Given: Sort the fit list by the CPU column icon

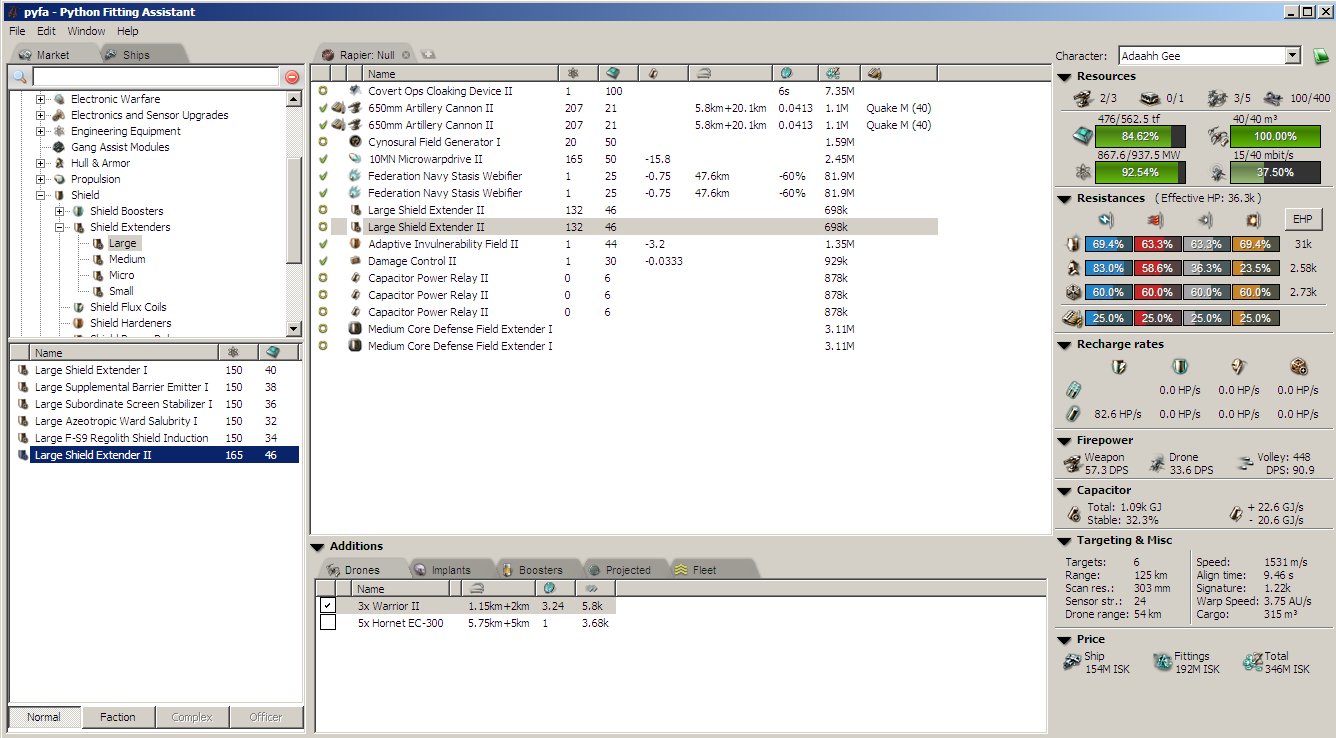Looking at the screenshot, I should [x=614, y=73].
